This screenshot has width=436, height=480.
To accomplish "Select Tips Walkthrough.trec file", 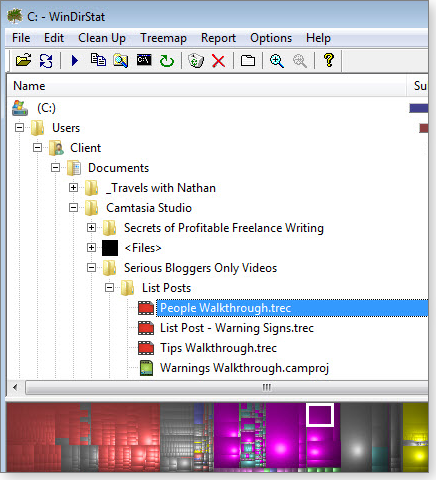I will (x=218, y=348).
